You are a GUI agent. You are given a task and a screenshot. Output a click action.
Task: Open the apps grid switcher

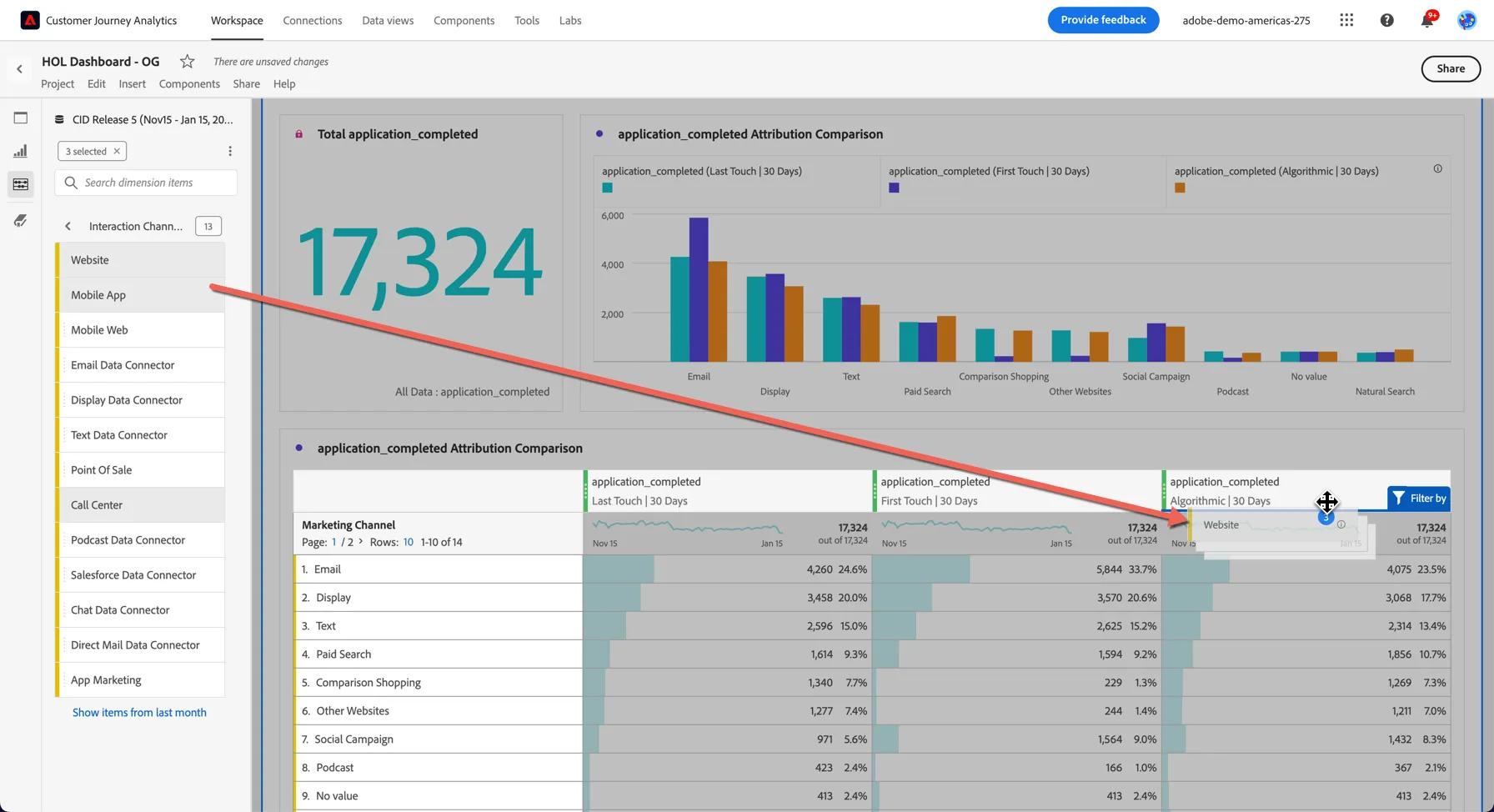tap(1346, 20)
